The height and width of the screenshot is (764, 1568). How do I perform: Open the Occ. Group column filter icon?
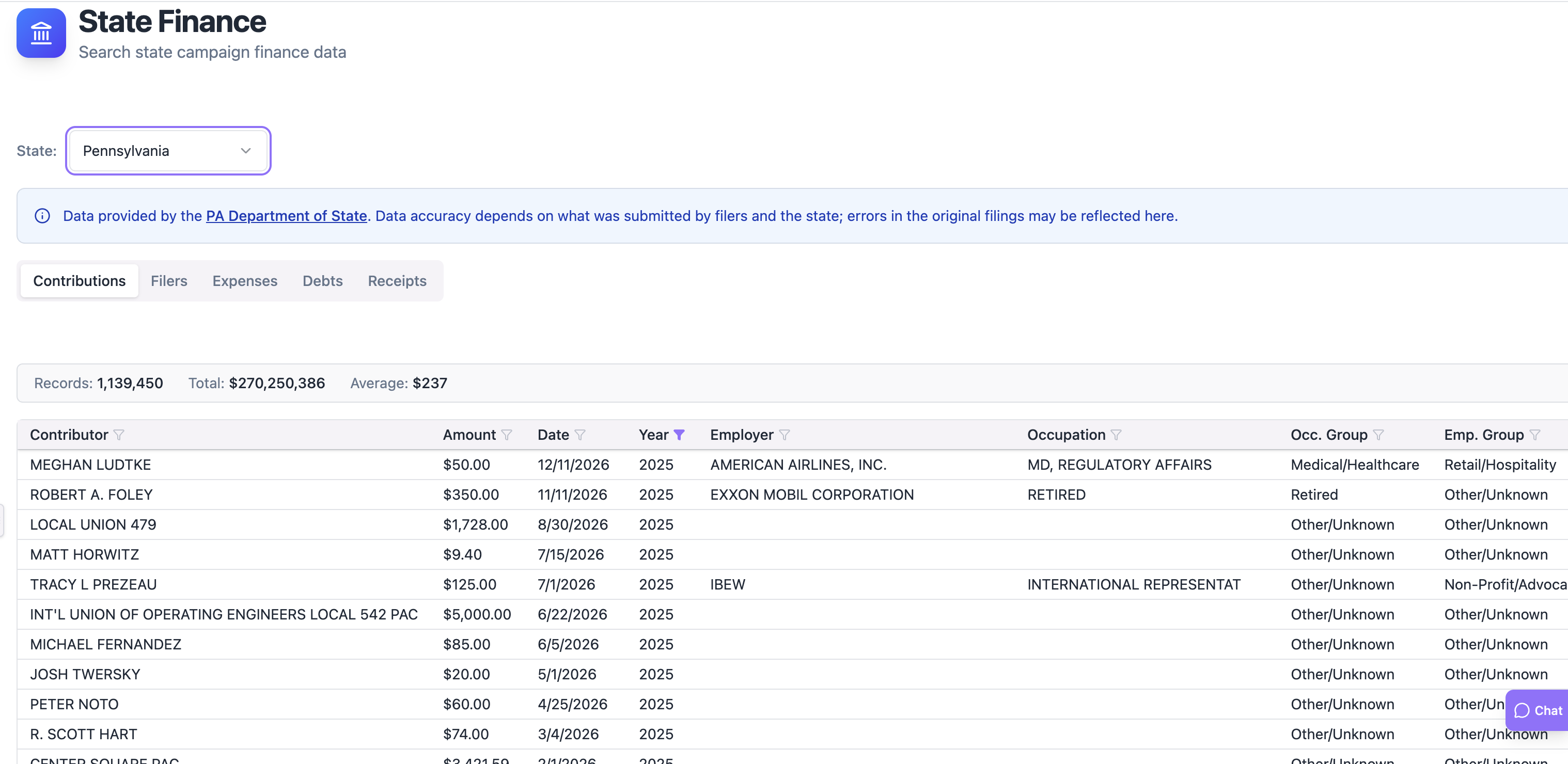pos(1378,435)
